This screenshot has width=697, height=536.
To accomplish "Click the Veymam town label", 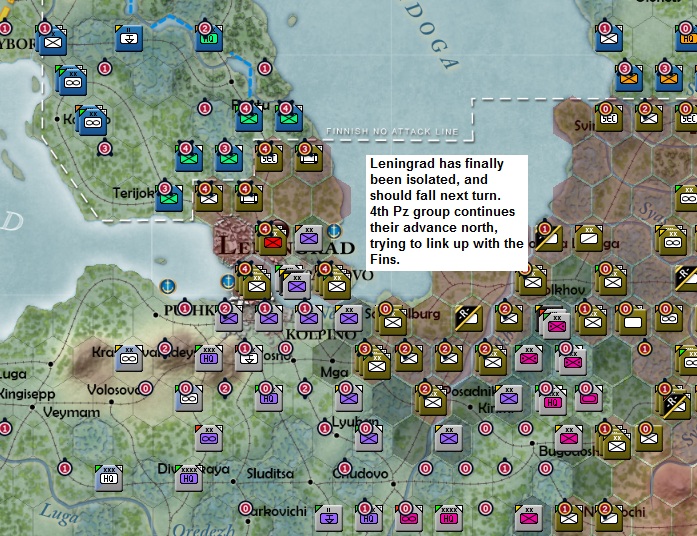I will point(72,412).
